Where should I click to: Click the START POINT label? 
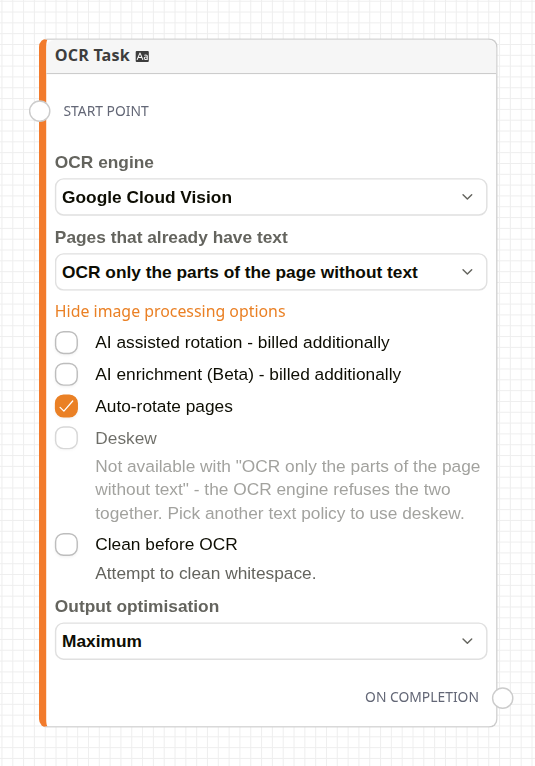click(106, 111)
